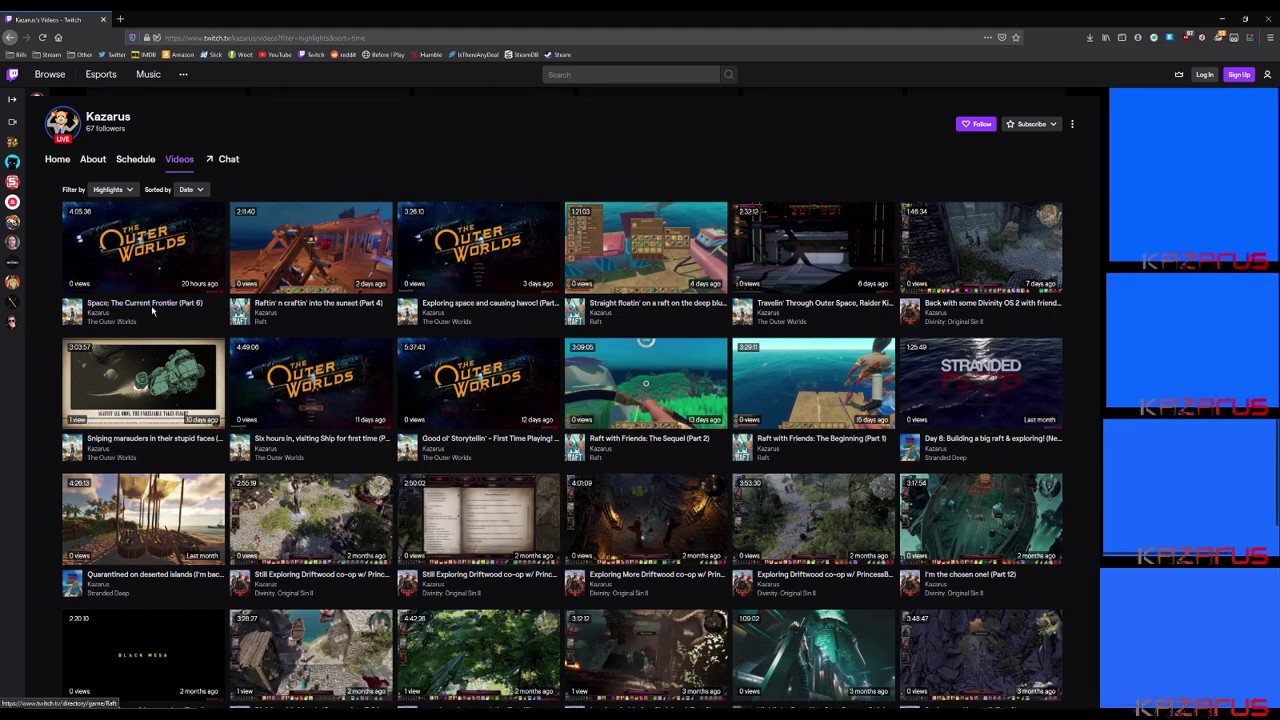Open the I'm the chosen one! (Part 12) title
The image size is (1280, 720).
[x=970, y=575]
